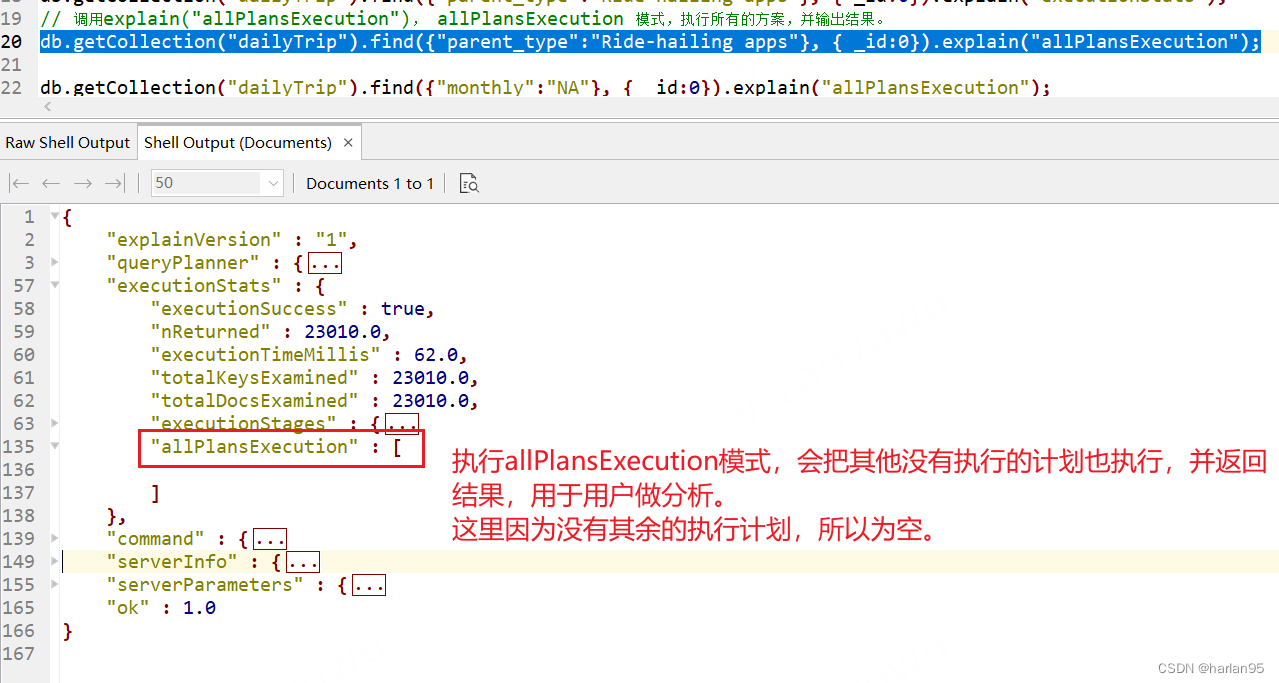Go to first page of documents

[x=20, y=183]
